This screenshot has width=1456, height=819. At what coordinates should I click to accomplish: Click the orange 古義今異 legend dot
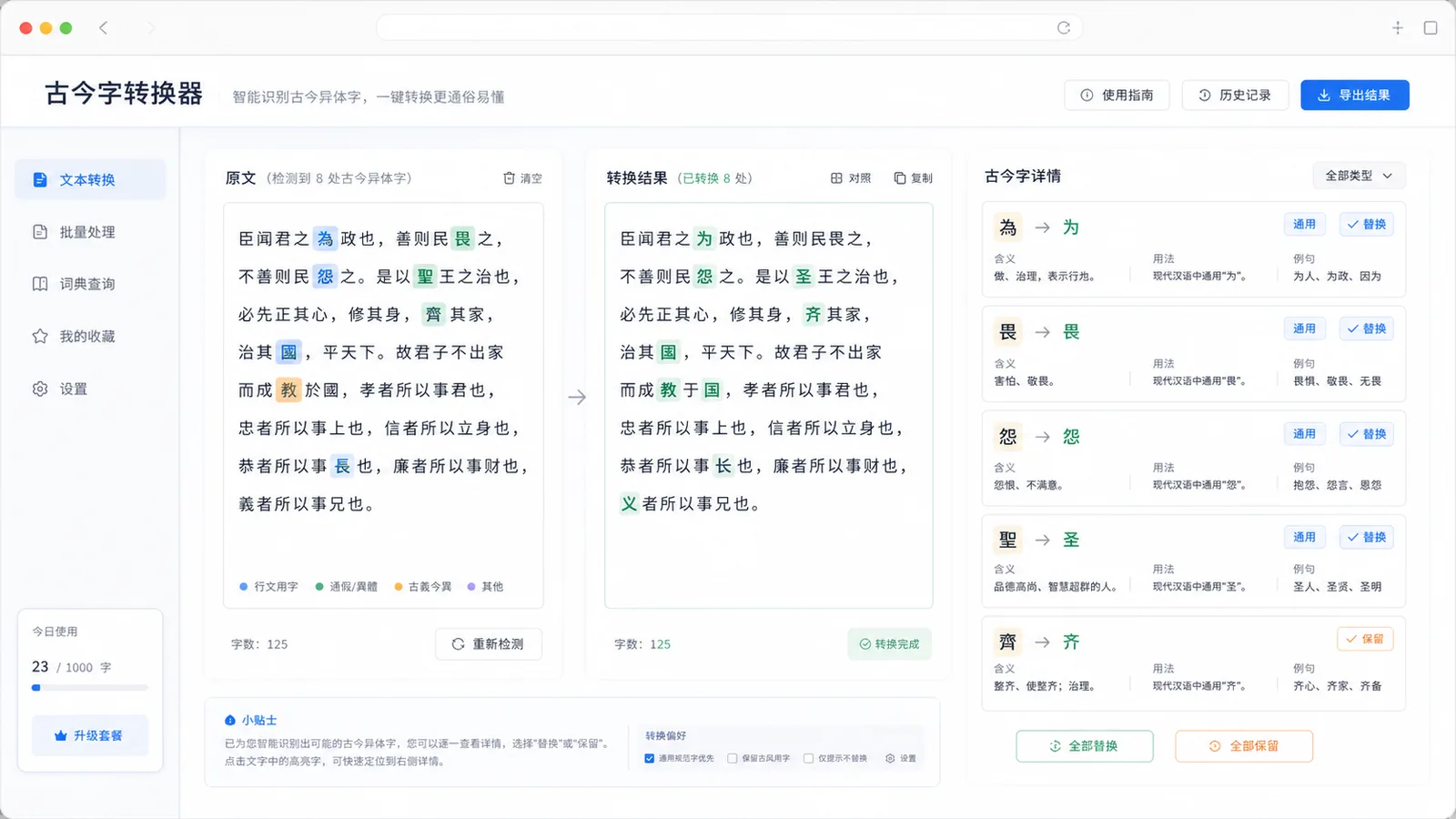pos(398,587)
